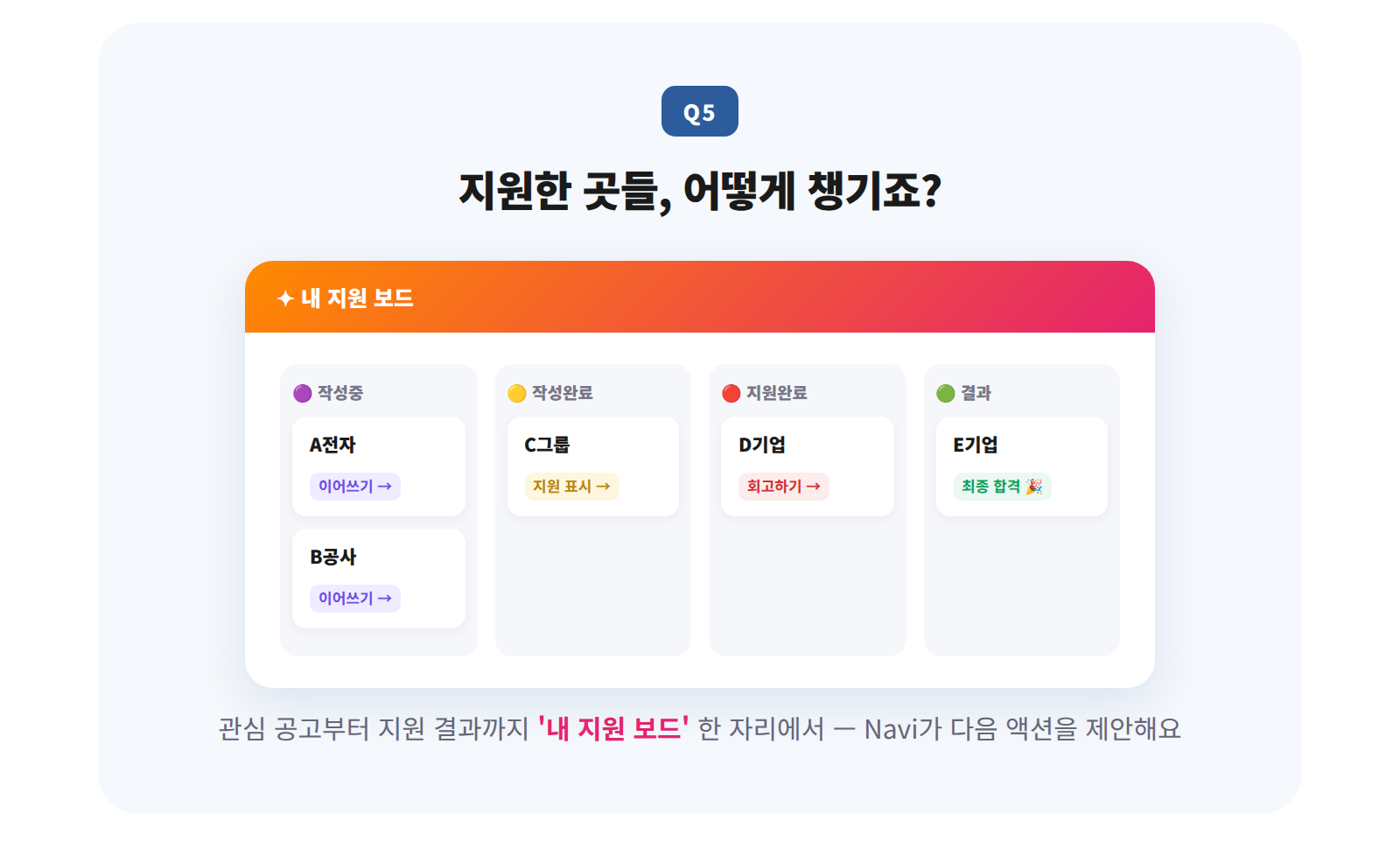The width and height of the screenshot is (1400, 849).
Task: Open the D기업 card title
Action: pos(762,445)
